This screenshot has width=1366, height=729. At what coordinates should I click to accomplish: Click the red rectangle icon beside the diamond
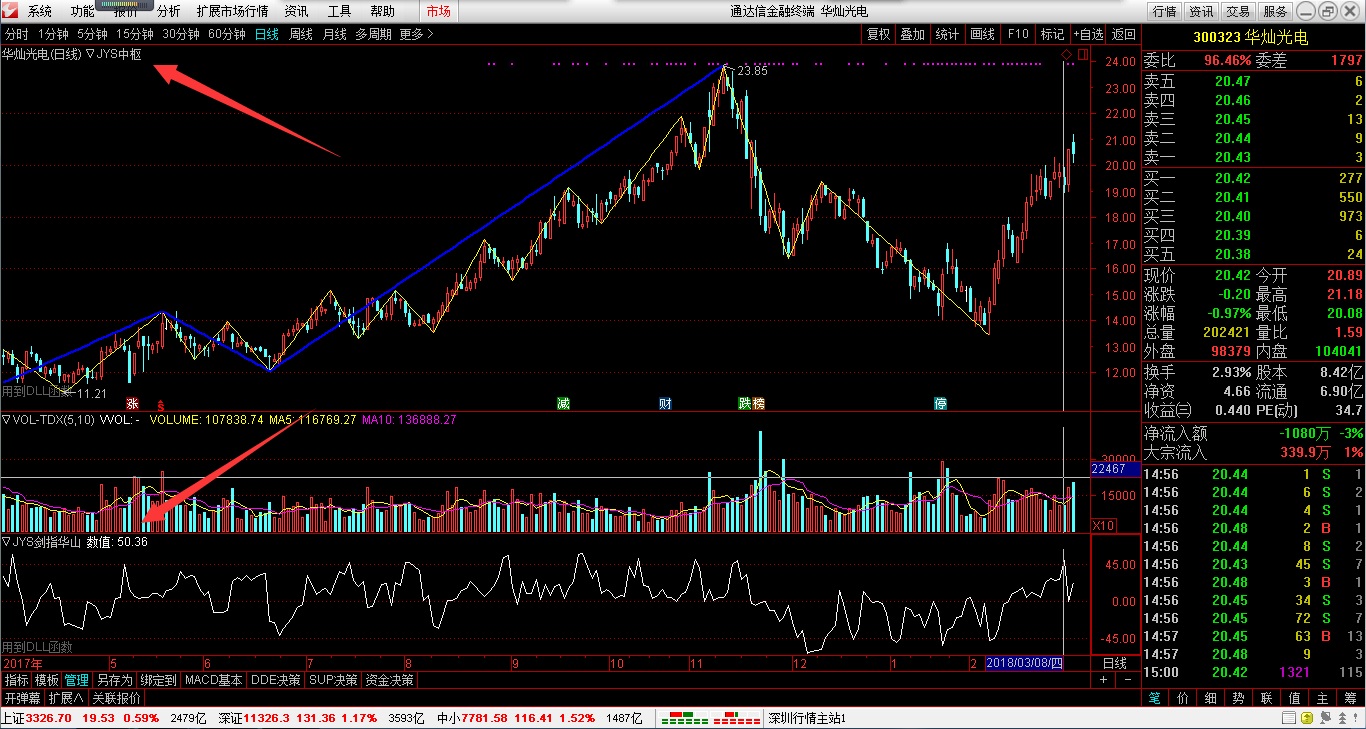(x=1082, y=53)
